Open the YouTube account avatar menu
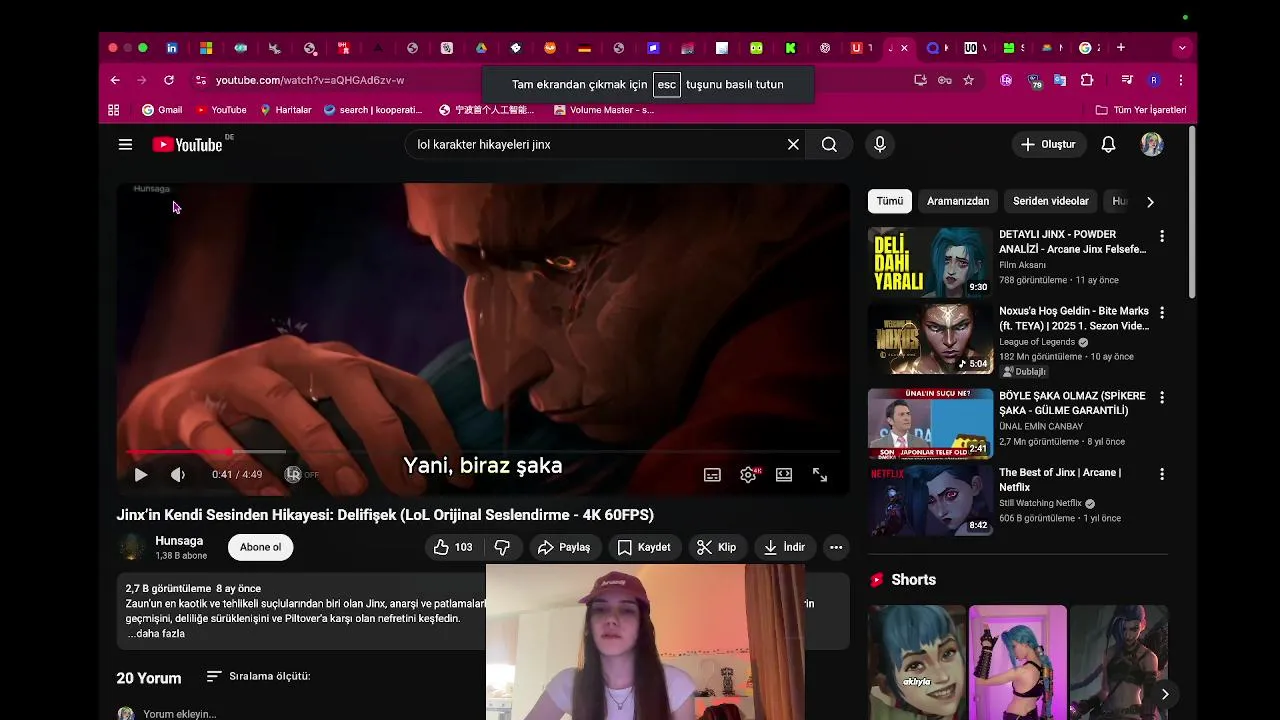This screenshot has height=720, width=1280. (1152, 145)
